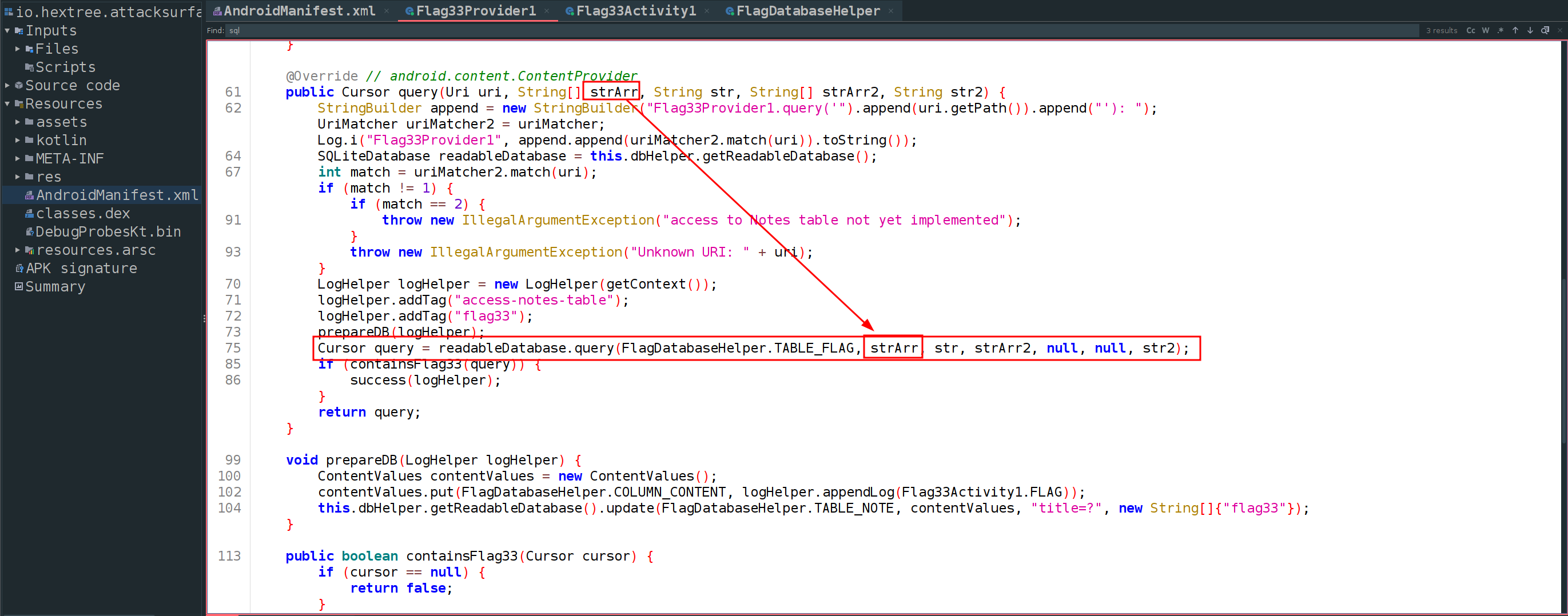The width and height of the screenshot is (1568, 616).
Task: Select the io.hextree.attacksurface root node
Action: coord(108,11)
